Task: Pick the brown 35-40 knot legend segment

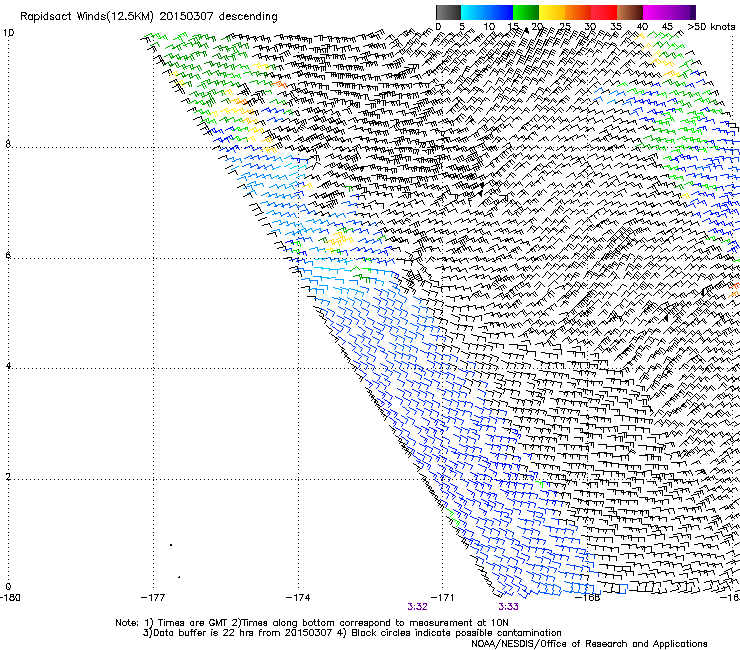Action: pos(630,12)
